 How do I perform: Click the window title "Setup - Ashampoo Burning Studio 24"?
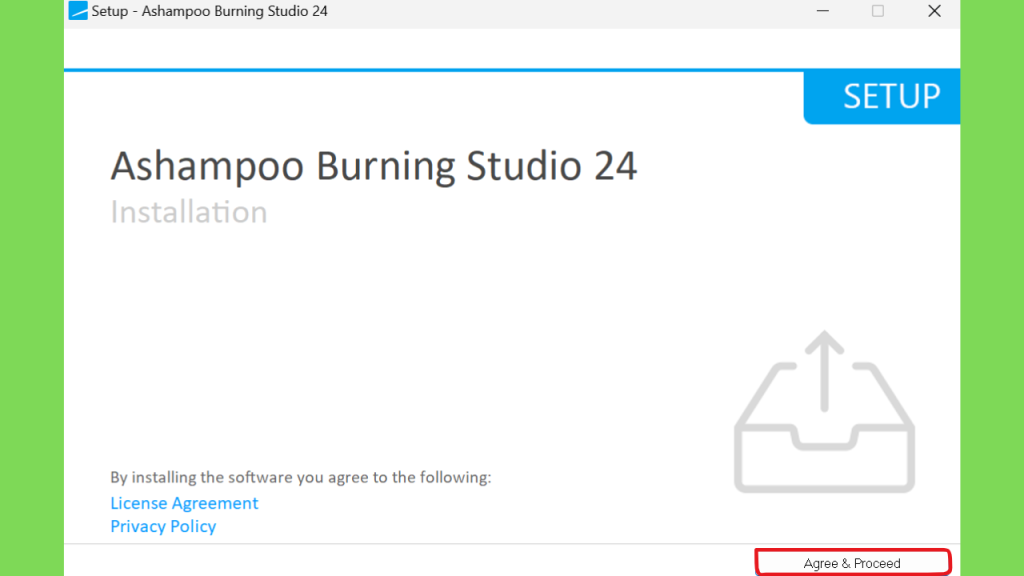(210, 11)
